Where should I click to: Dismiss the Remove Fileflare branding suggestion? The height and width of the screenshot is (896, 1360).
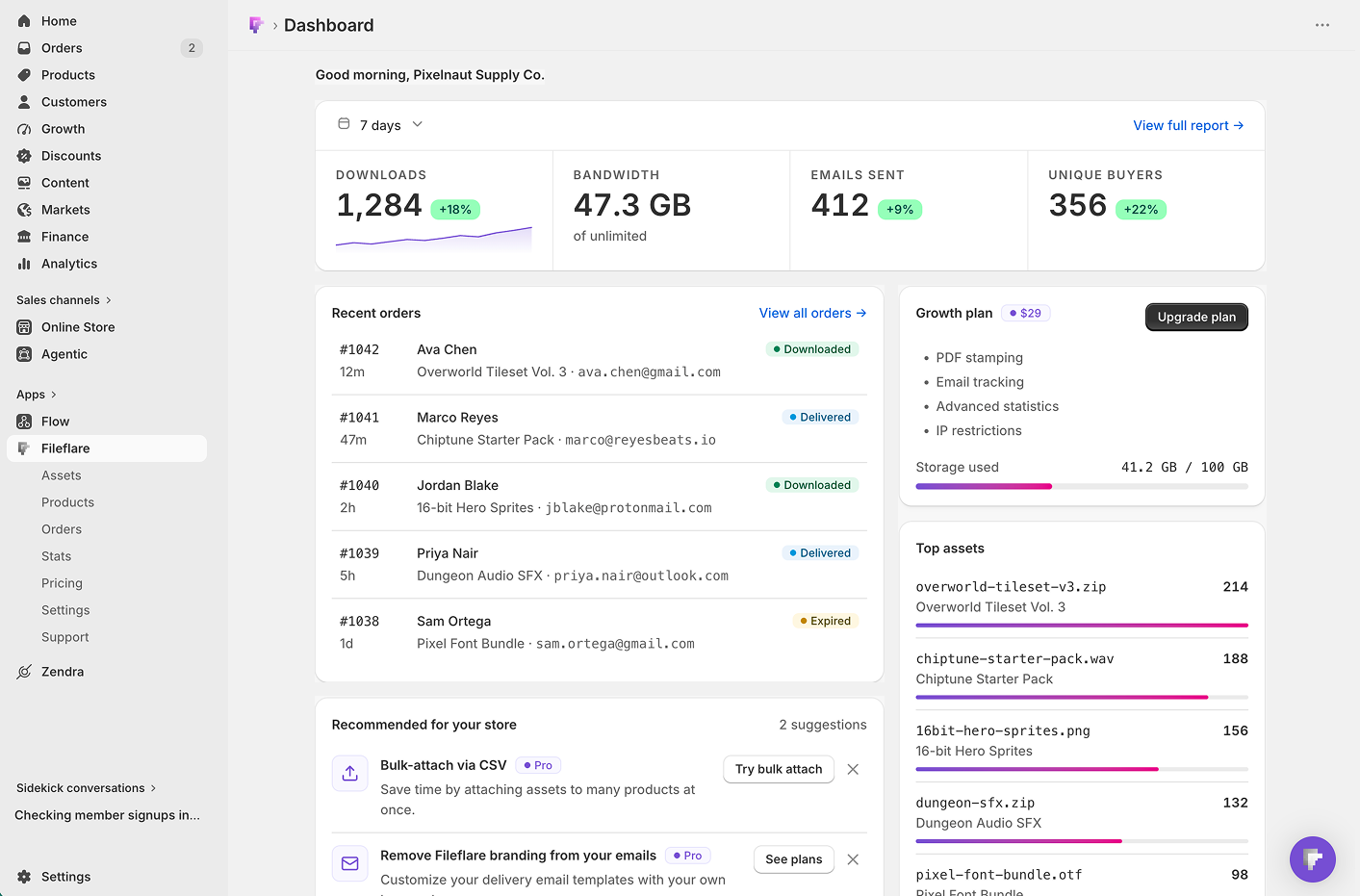click(853, 859)
